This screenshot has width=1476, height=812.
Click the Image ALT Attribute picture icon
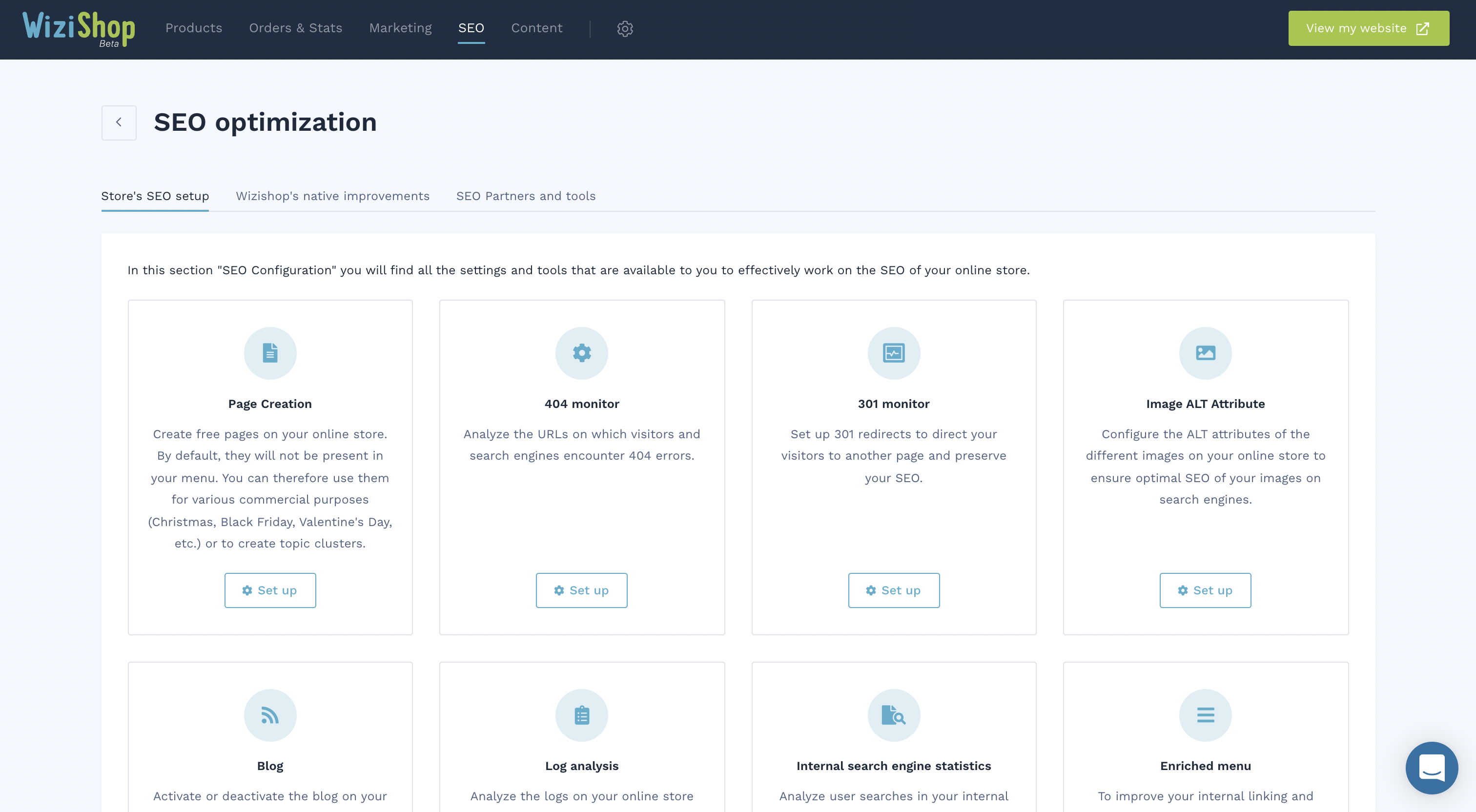[1205, 353]
